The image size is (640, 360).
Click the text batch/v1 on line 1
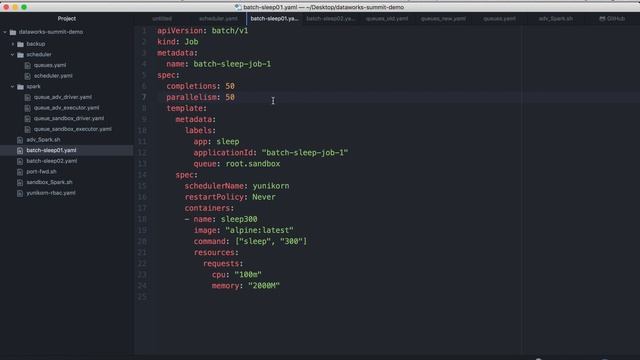pyautogui.click(x=230, y=31)
